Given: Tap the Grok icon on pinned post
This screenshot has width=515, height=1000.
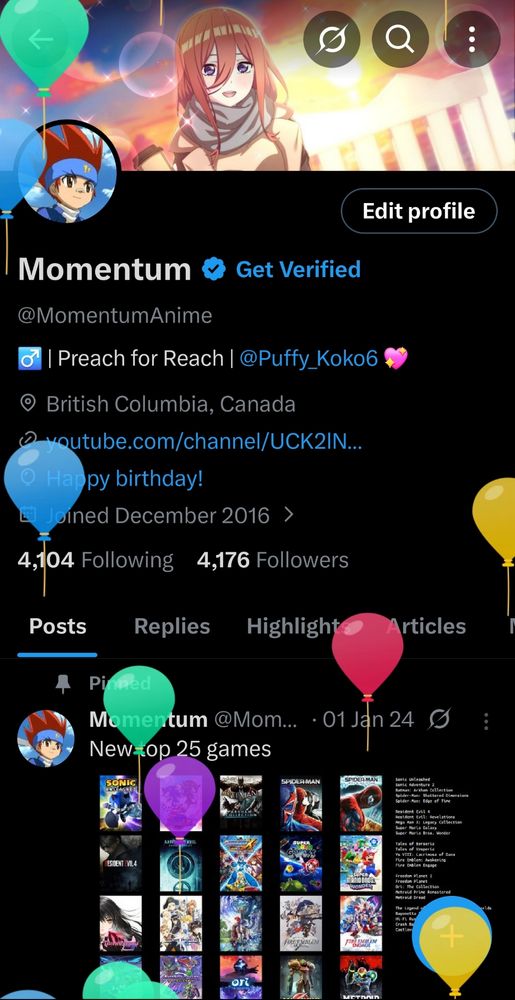Looking at the screenshot, I should [x=439, y=720].
